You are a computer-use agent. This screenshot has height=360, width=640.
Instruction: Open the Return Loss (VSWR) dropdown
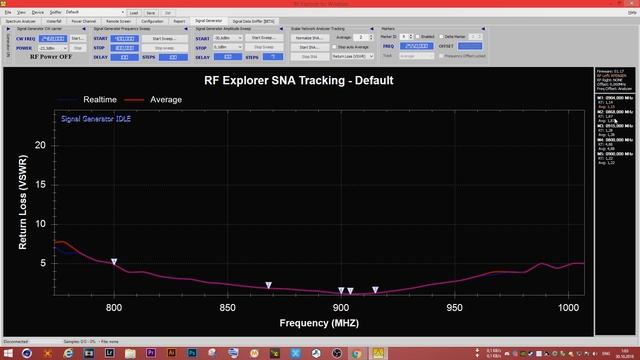click(x=353, y=56)
